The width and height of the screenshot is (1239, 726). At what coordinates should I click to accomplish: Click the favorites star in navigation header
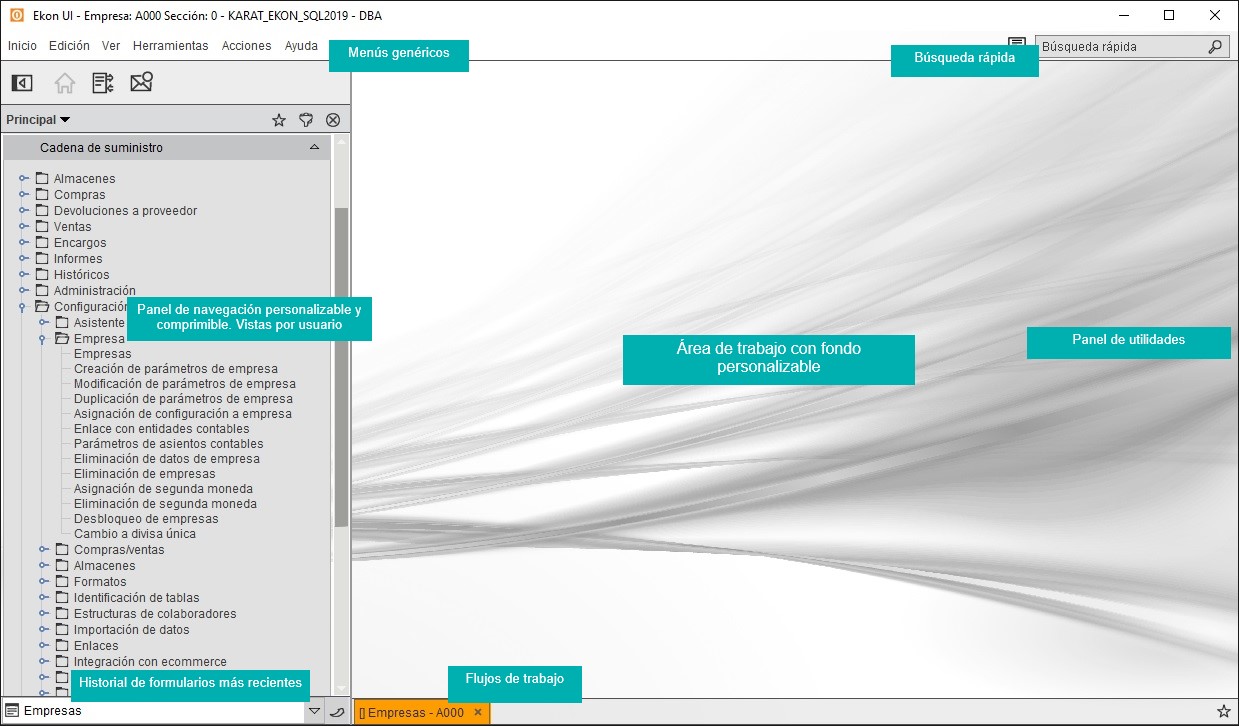(x=279, y=120)
